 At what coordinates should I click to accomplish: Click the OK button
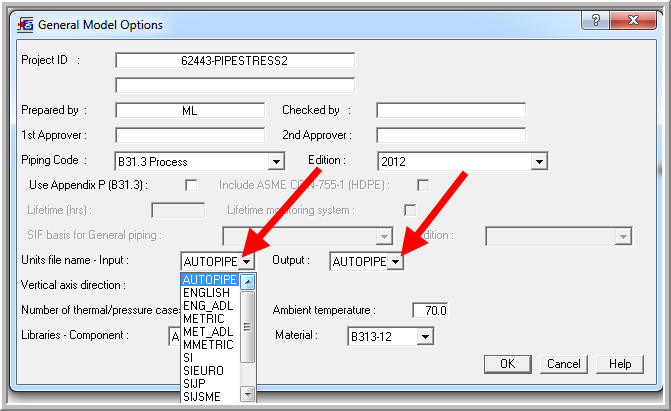click(508, 364)
